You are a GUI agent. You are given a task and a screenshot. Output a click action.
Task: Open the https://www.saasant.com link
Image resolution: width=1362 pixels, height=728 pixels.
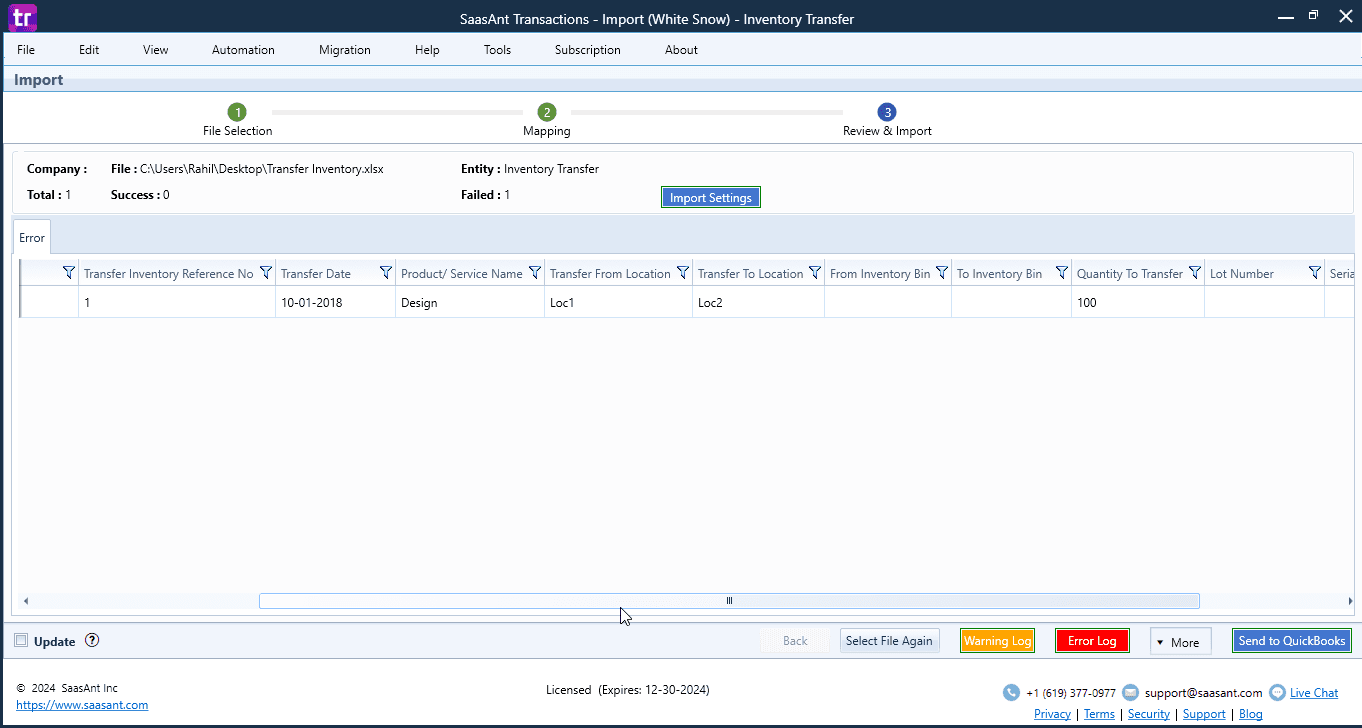coord(82,705)
